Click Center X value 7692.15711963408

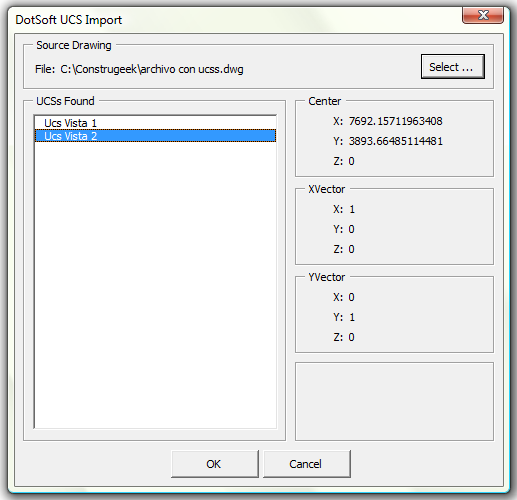click(395, 121)
